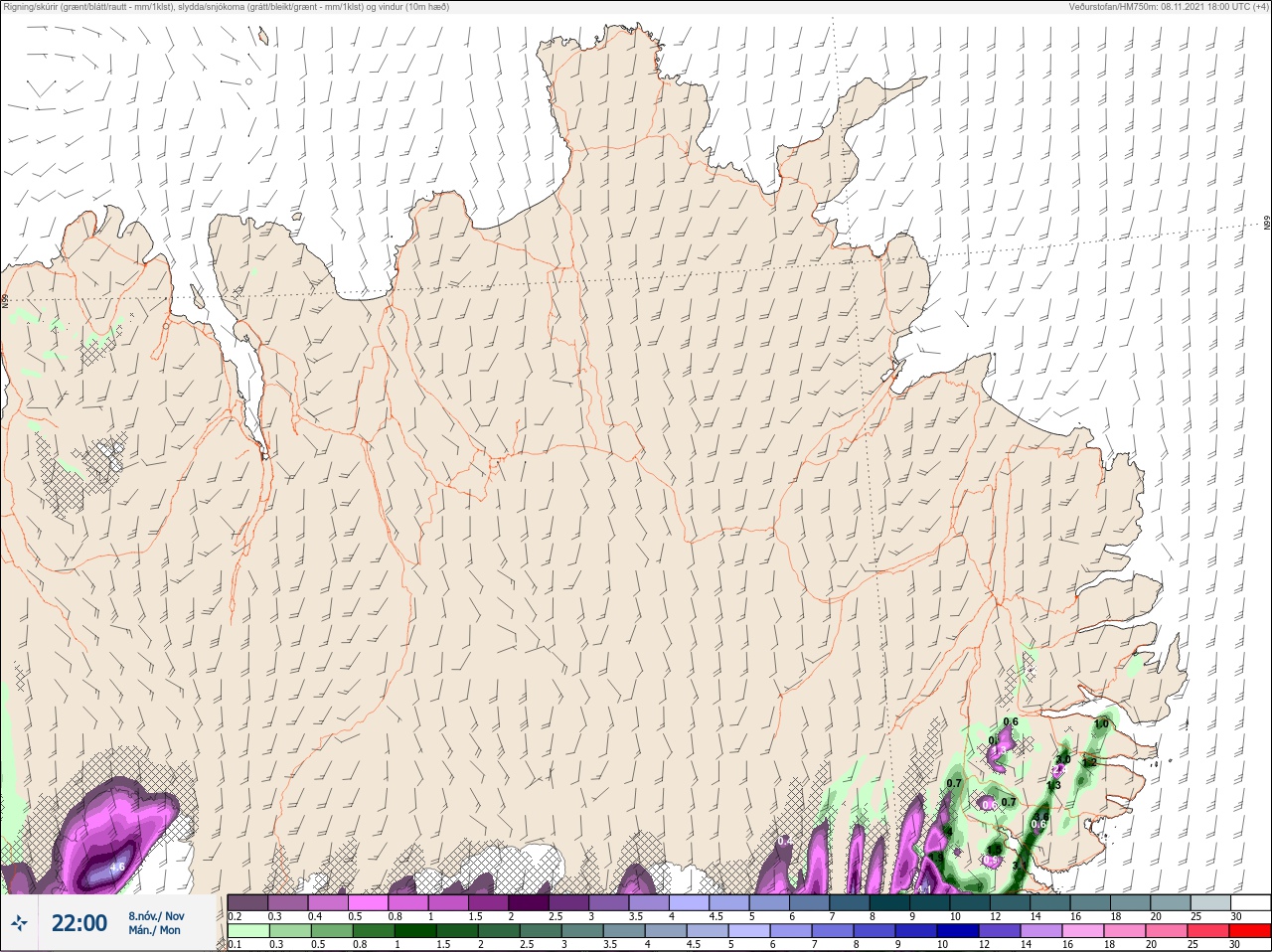Click the white 0.4 value on the south coast
This screenshot has width=1272, height=952.
pyautogui.click(x=785, y=841)
